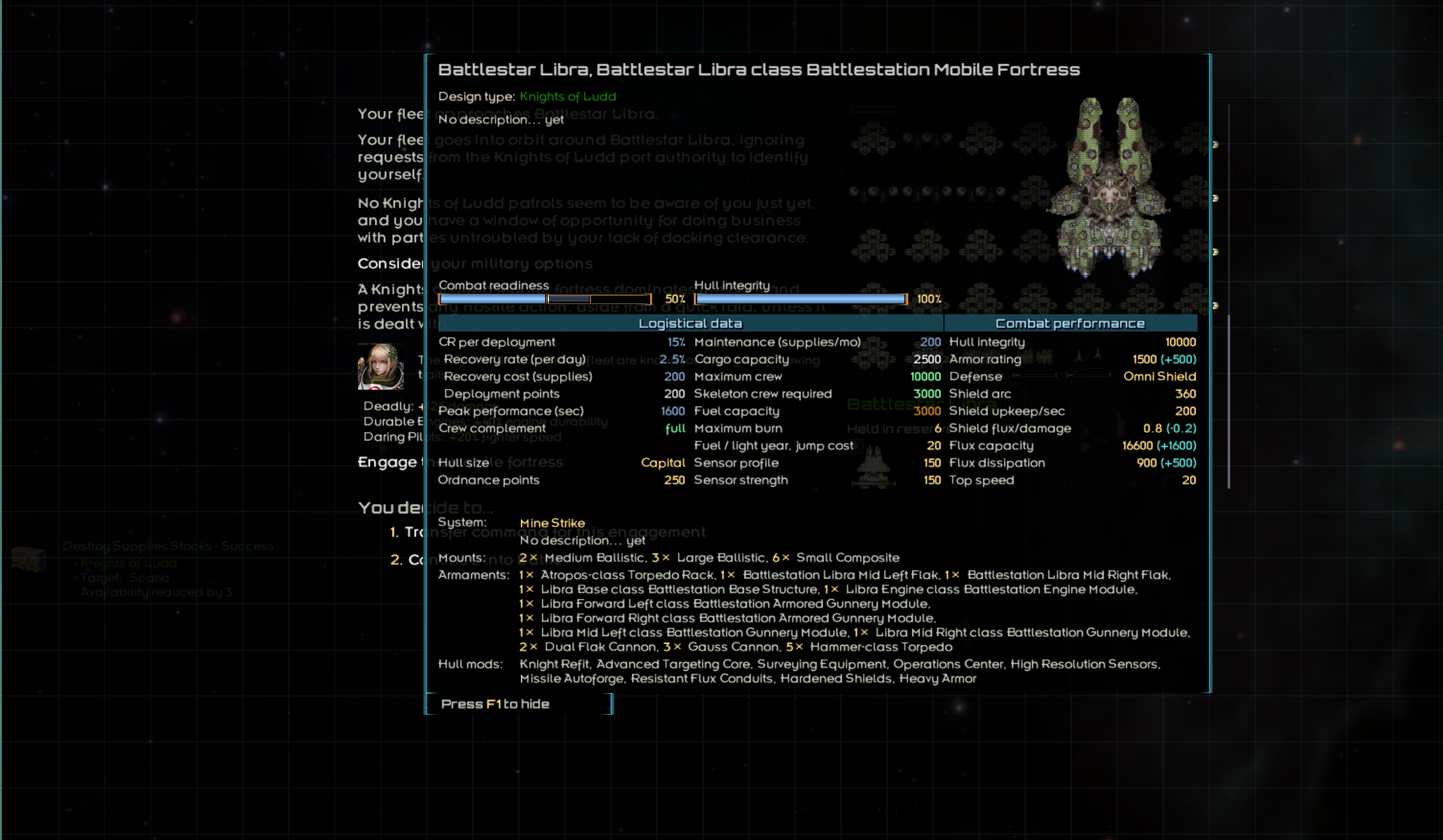1443x840 pixels.
Task: Click the second gold marker right of panel
Action: tap(1215, 199)
